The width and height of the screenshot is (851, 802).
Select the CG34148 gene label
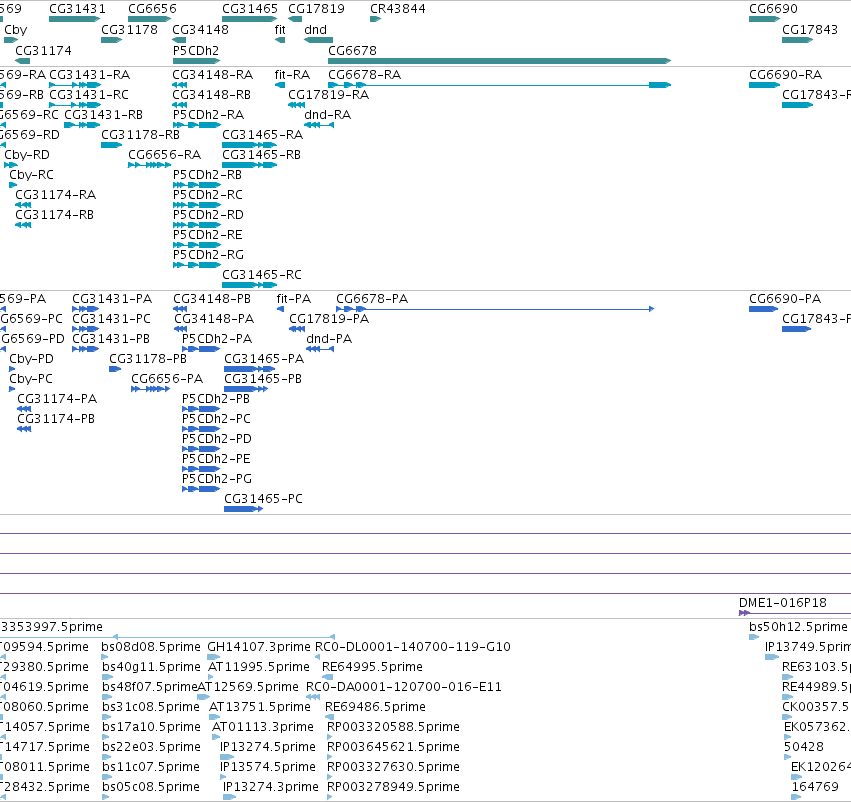pyautogui.click(x=200, y=29)
